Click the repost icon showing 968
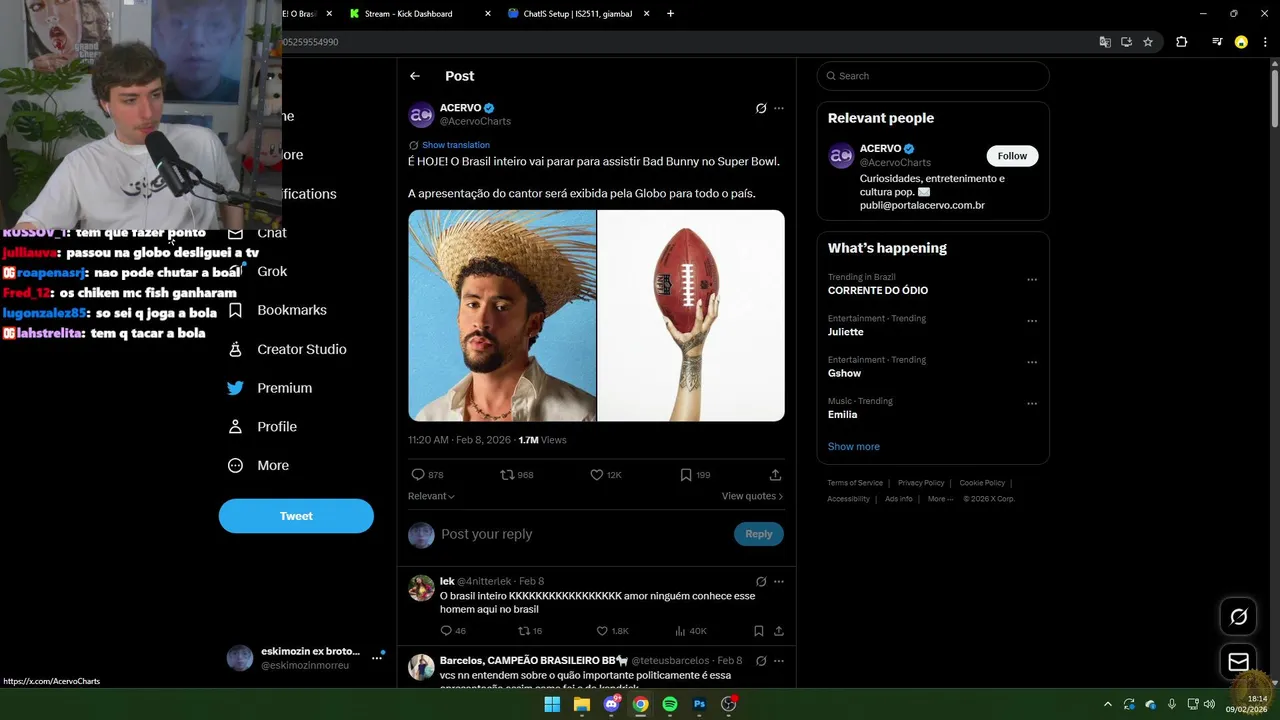 point(507,475)
